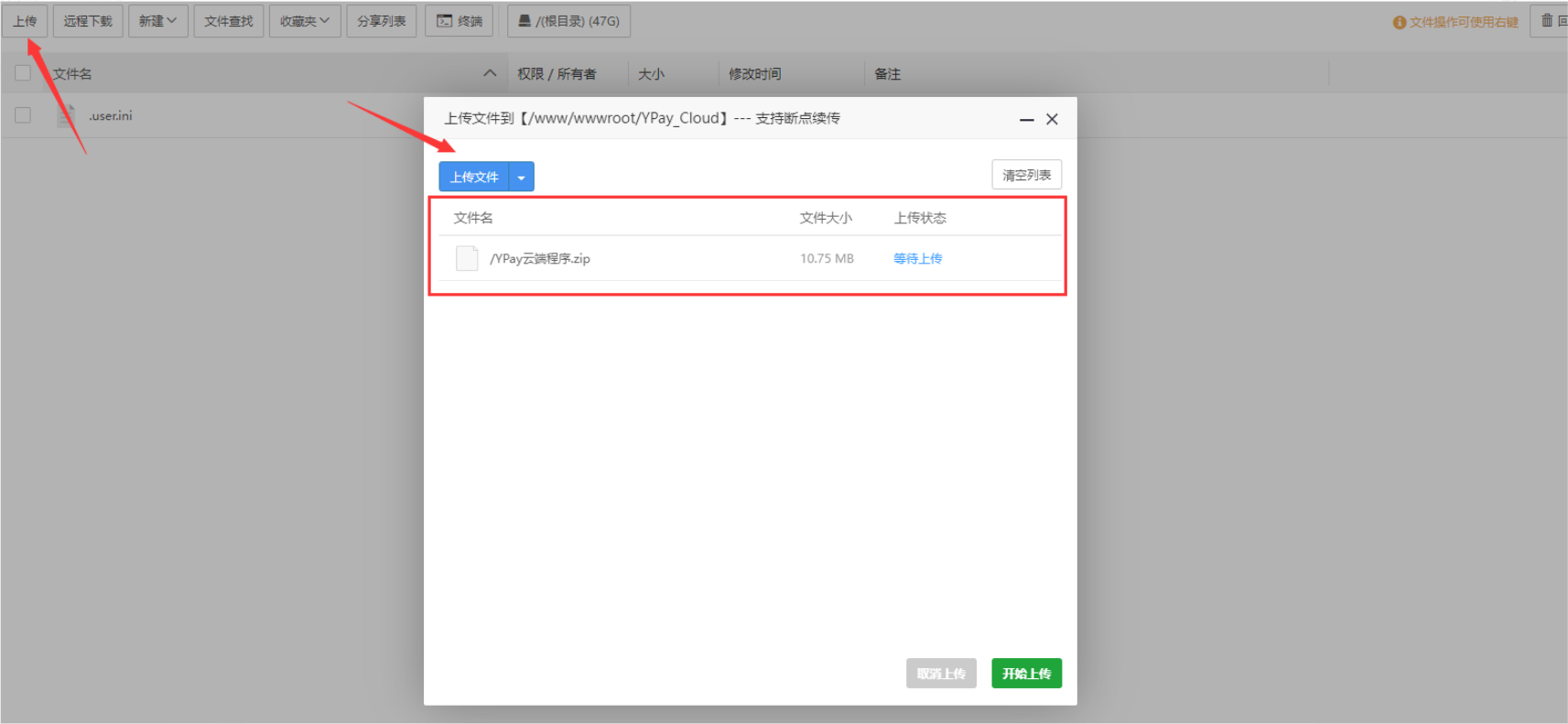Screen dimensions: 1568x724
Task: Click the 文件大小 header in upload dialog
Action: point(826,218)
